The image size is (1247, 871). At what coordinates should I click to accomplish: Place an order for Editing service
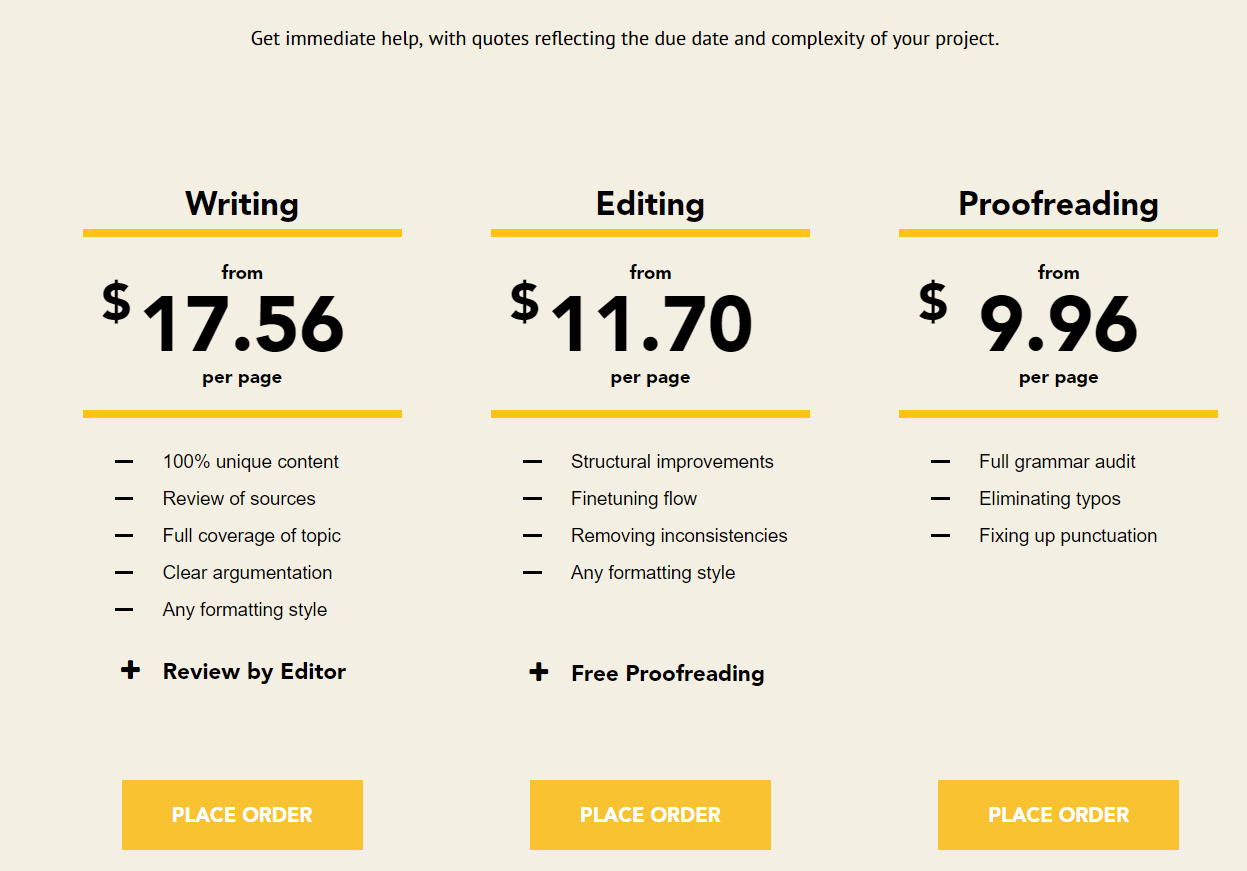coord(650,815)
